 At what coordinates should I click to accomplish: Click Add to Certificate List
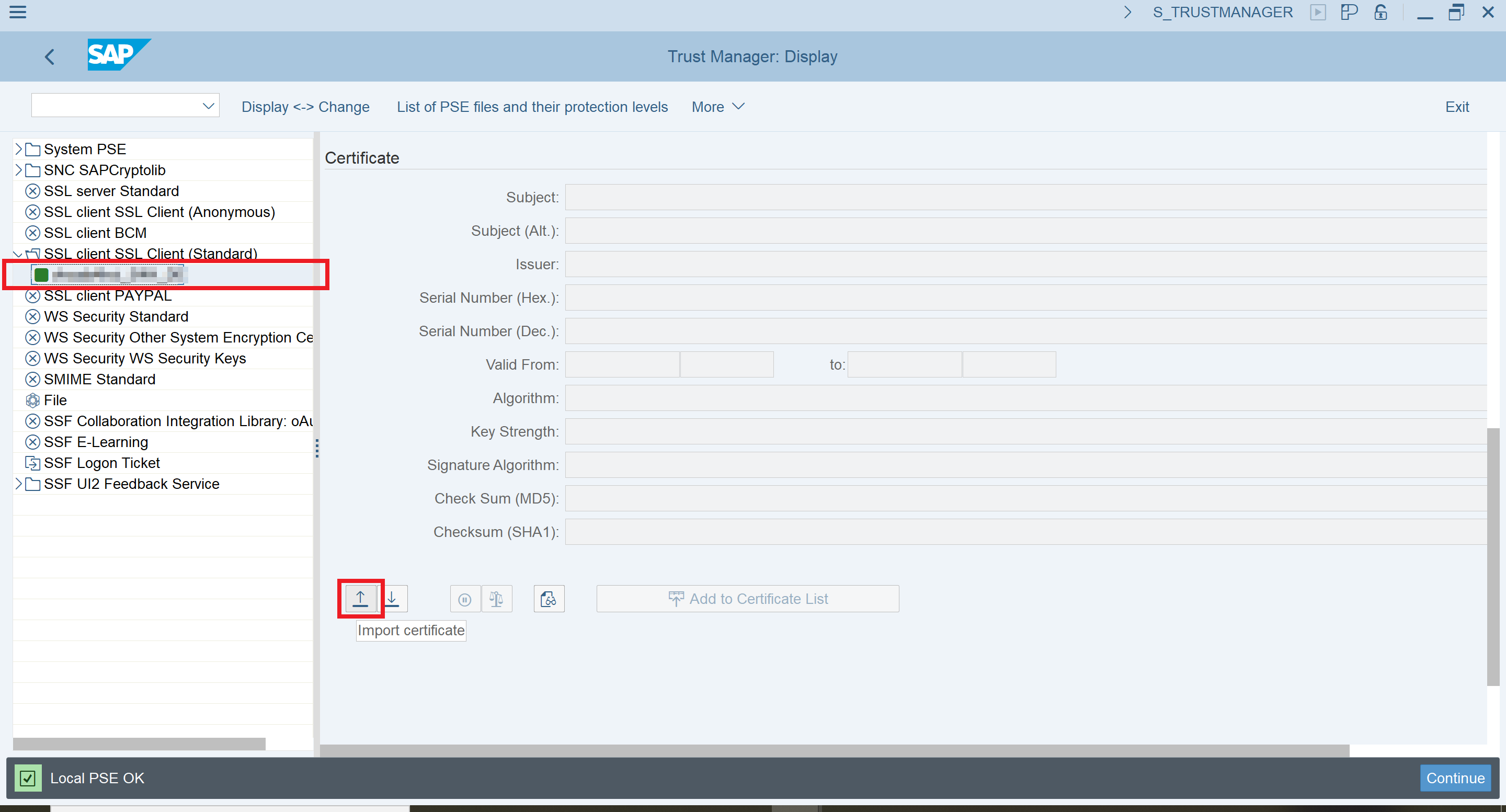click(747, 598)
